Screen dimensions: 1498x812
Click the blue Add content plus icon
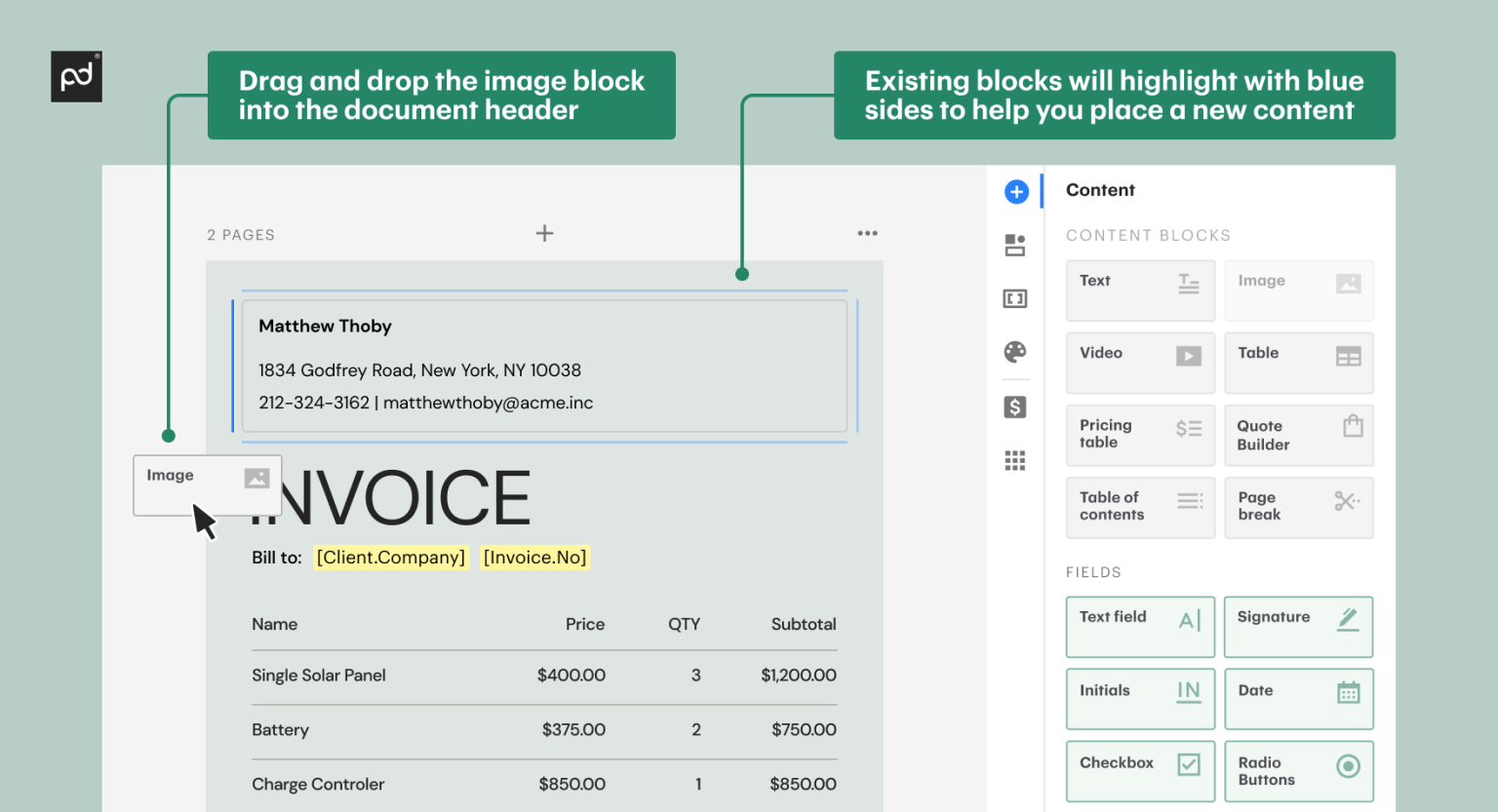coord(1015,191)
